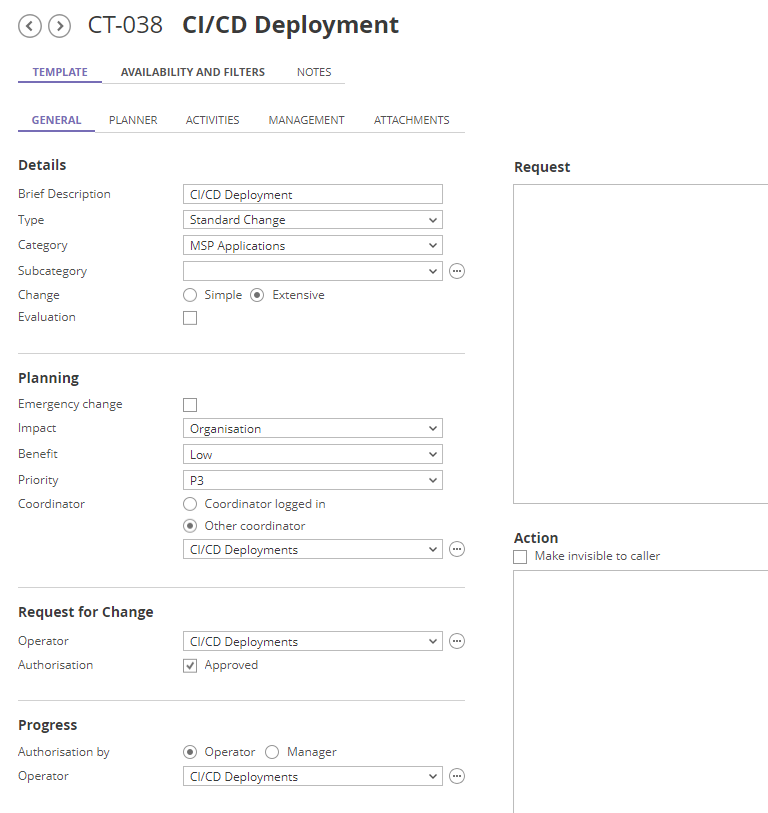
Task: Open Request for Change Operator ellipsis button
Action: pyautogui.click(x=457, y=641)
